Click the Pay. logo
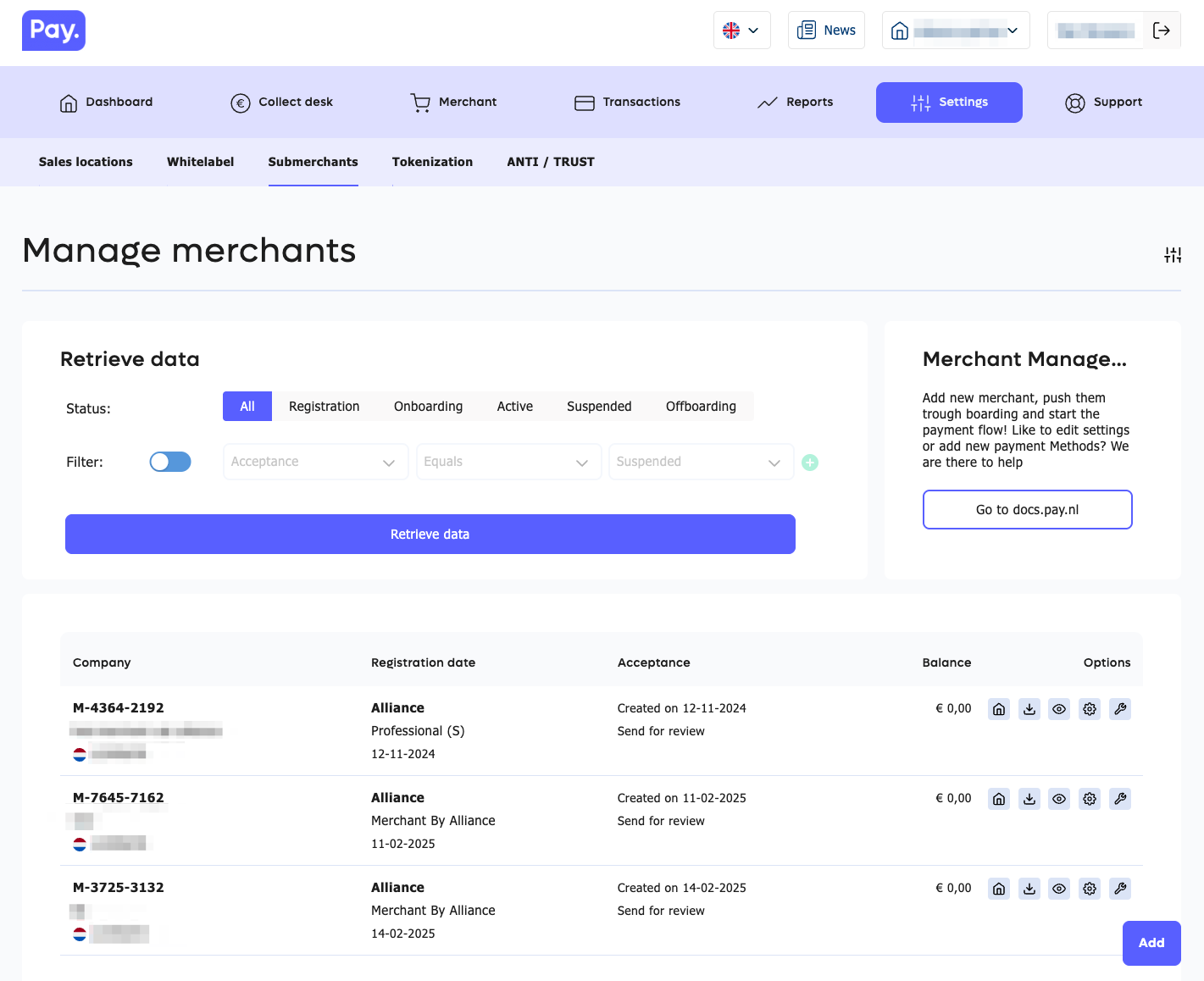The image size is (1204, 981). [53, 30]
